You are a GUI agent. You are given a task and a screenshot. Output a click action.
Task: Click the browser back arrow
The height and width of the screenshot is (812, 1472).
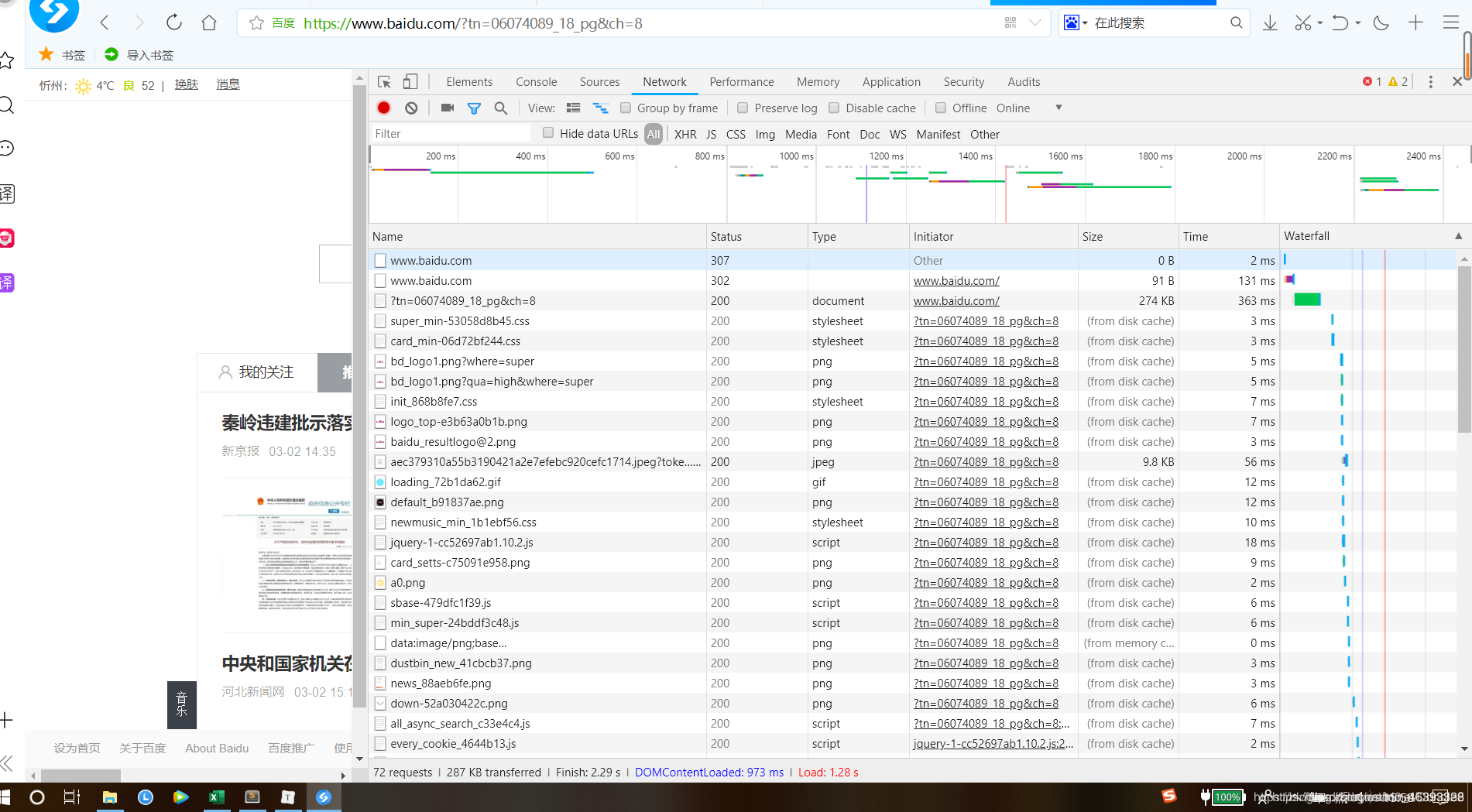point(105,23)
